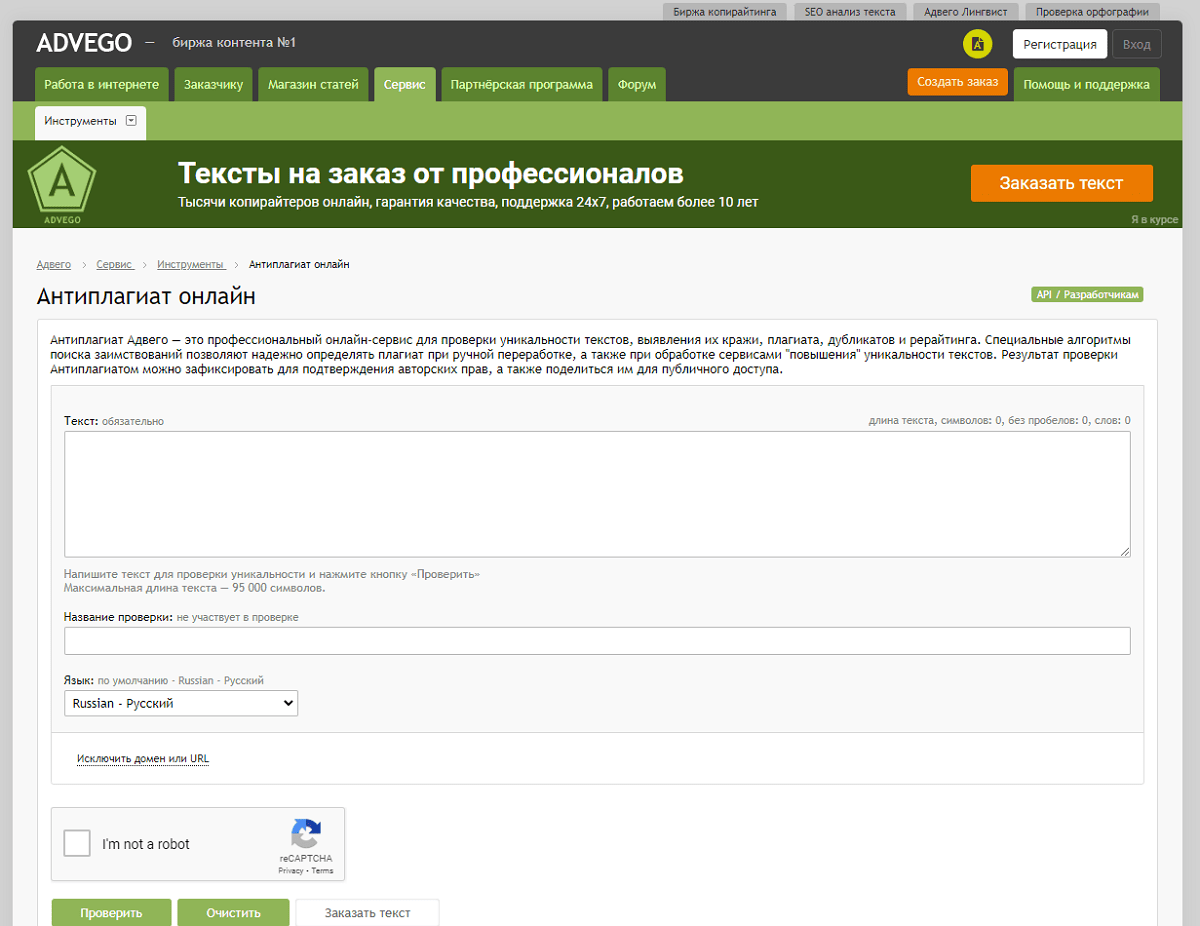Click orange Заказать текст banner button
Image resolution: width=1200 pixels, height=926 pixels.
[1061, 184]
